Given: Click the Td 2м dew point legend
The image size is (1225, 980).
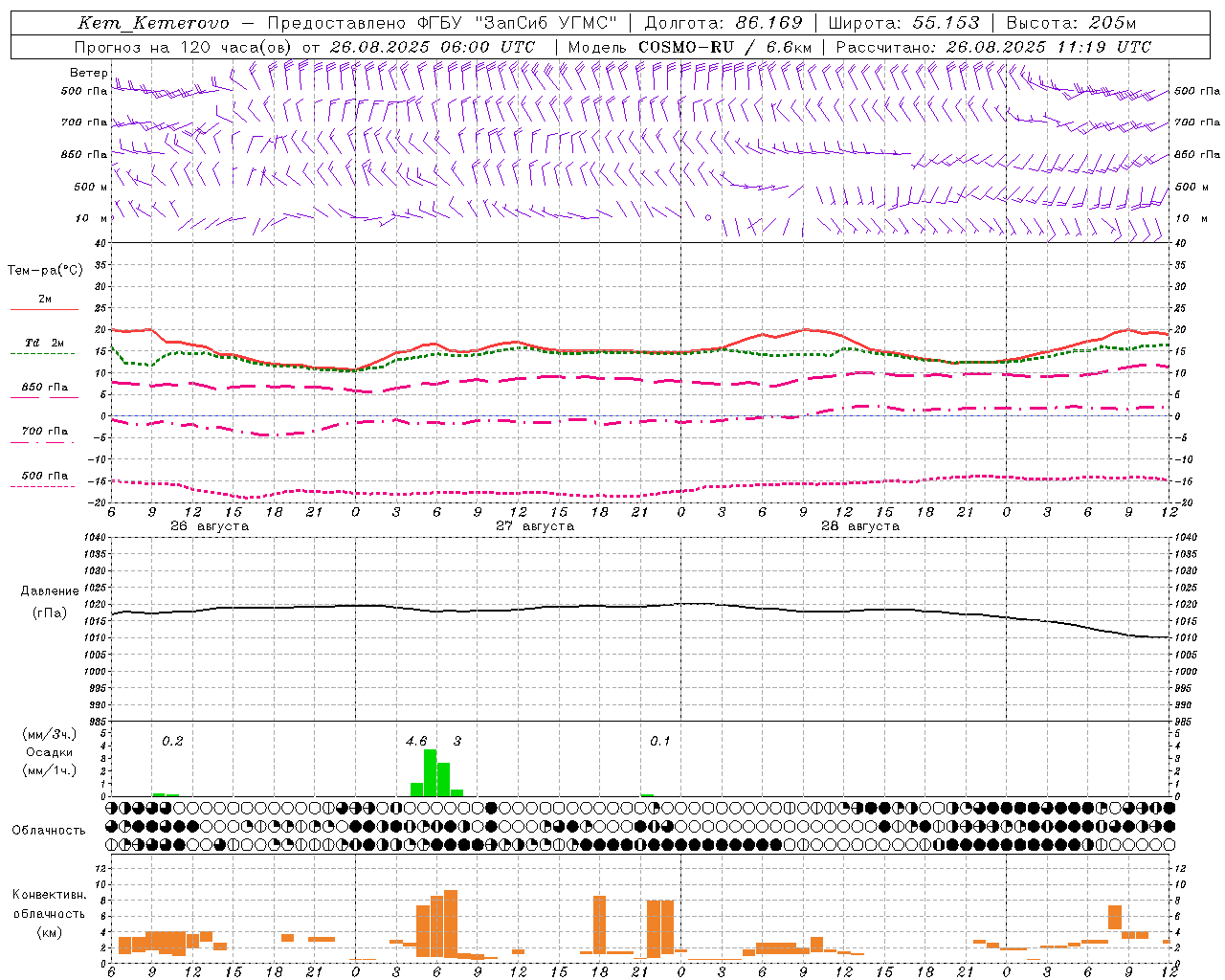Looking at the screenshot, I should 44,343.
